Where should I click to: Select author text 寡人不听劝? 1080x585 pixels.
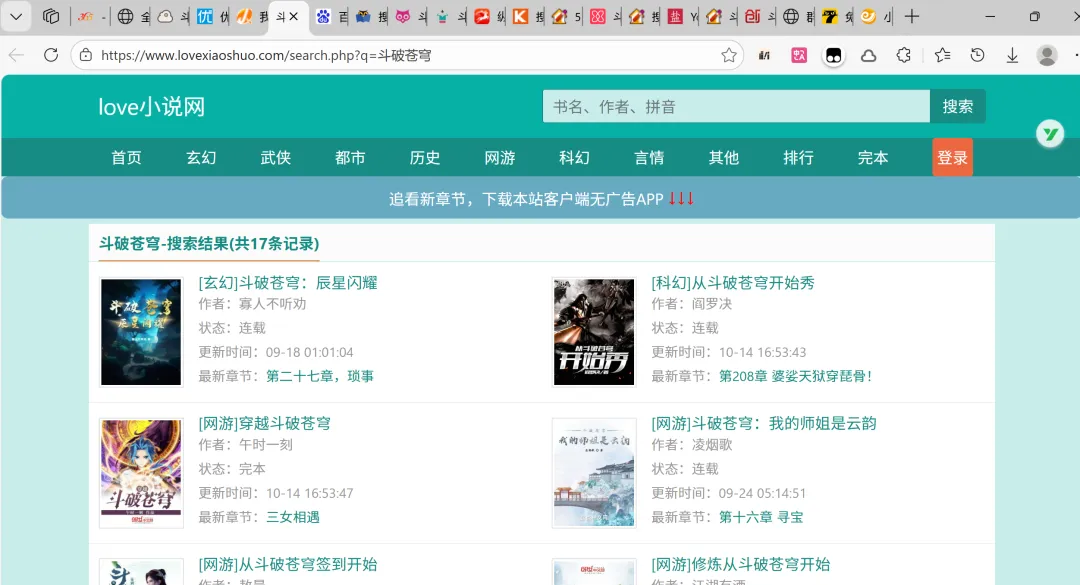coord(273,304)
